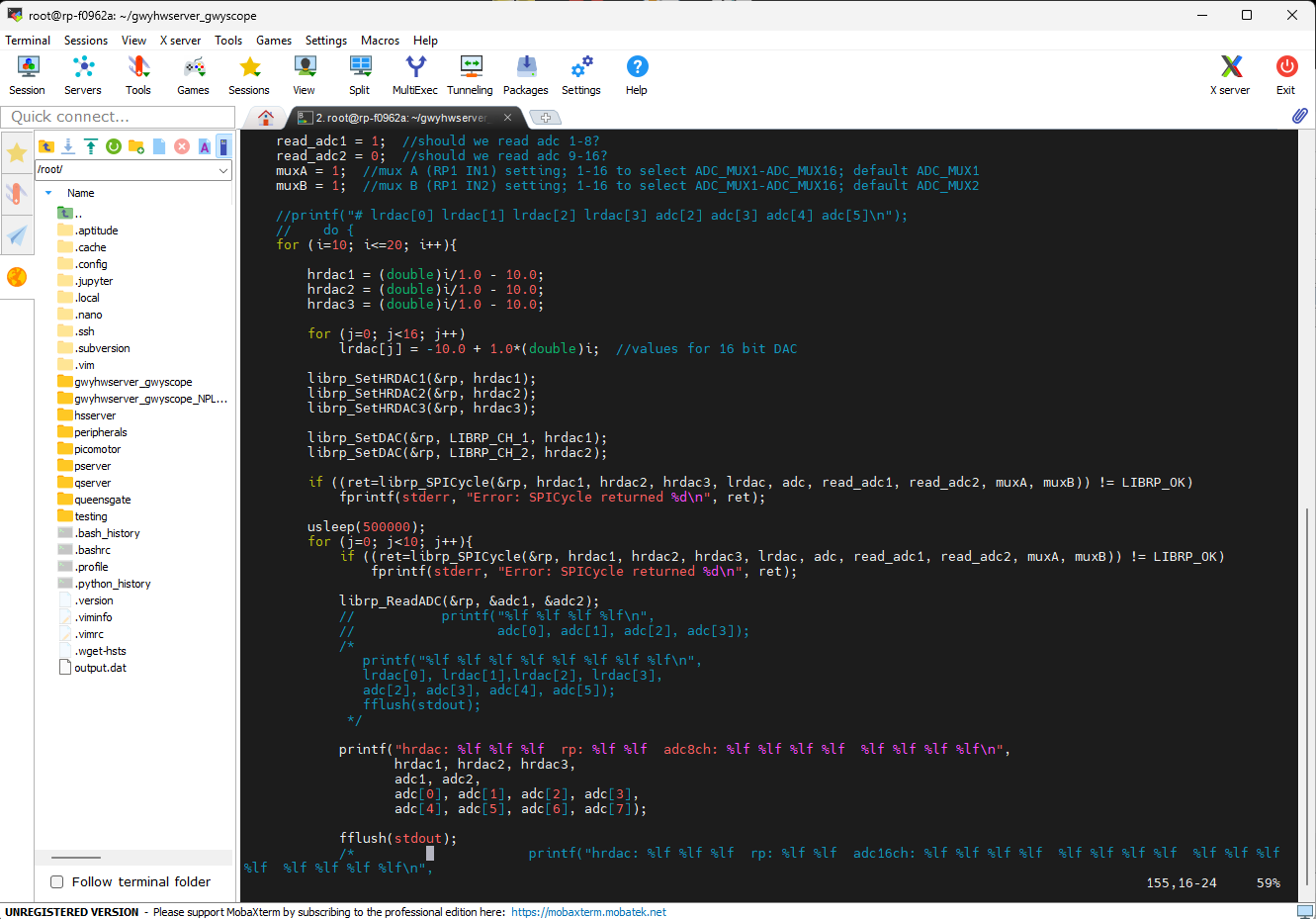
Task: Click the Tunneling toolbar icon
Action: click(470, 75)
